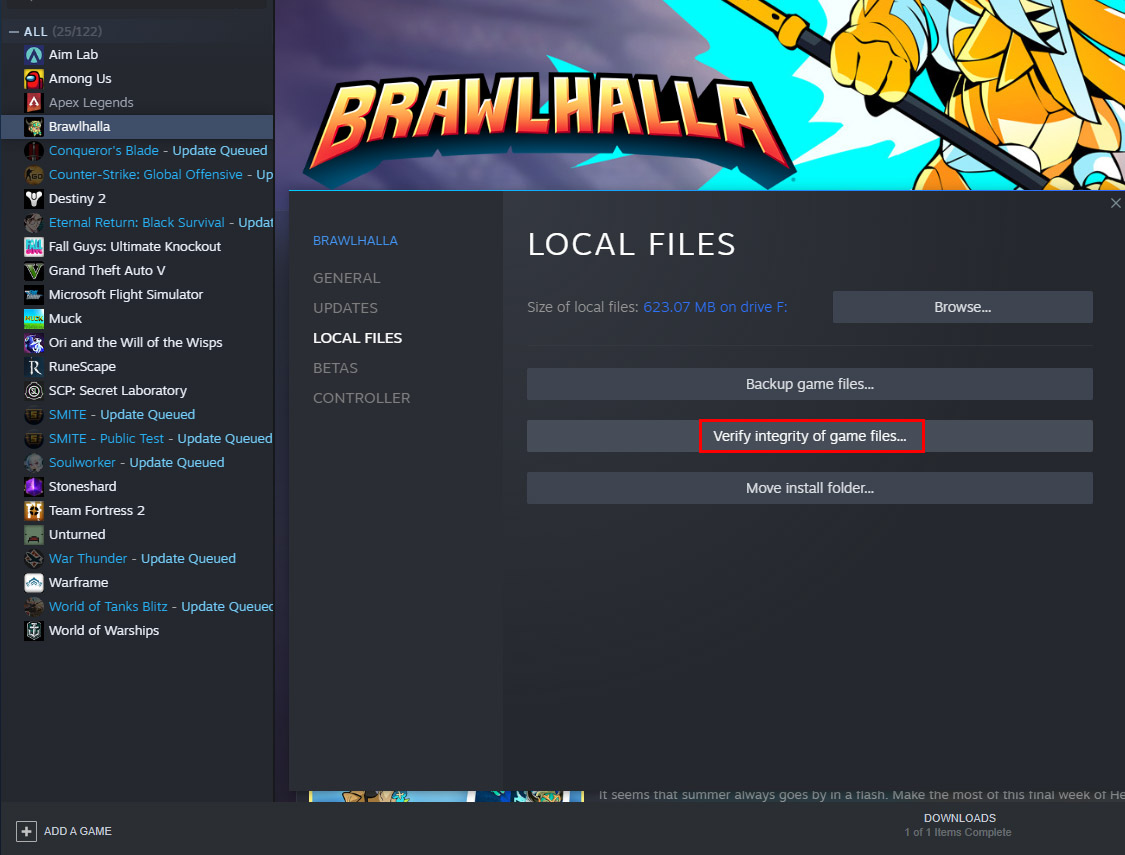Select the RuneScape icon

tap(33, 366)
